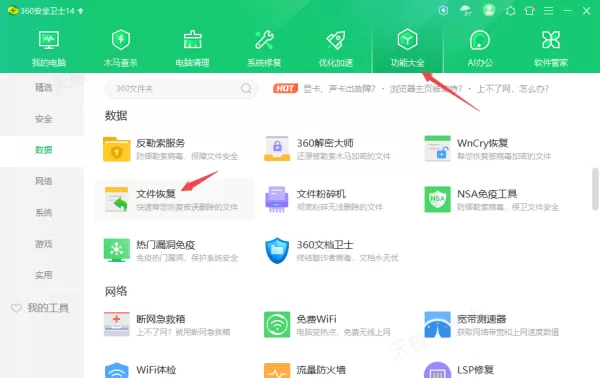Select 网络 category in the sidebar

tap(43, 181)
